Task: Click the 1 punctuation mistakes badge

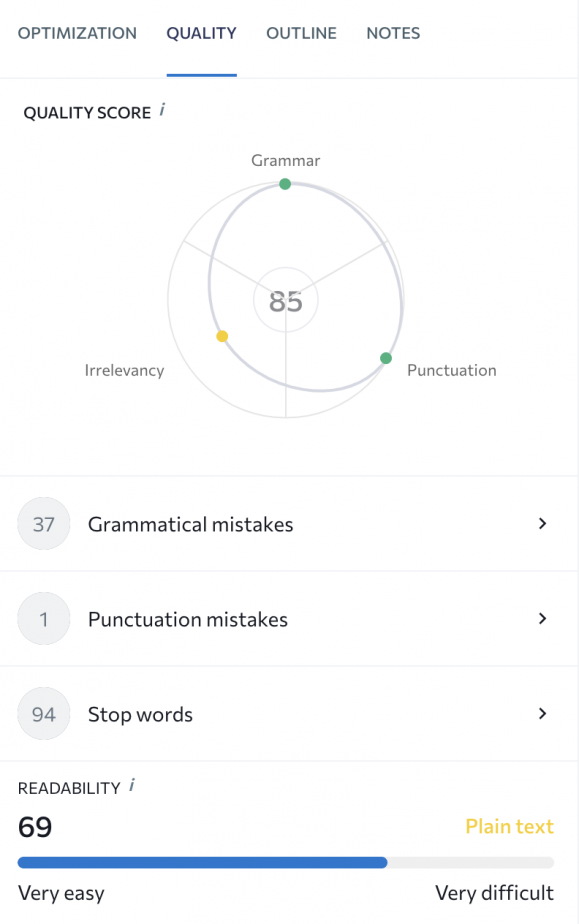Action: click(x=43, y=619)
